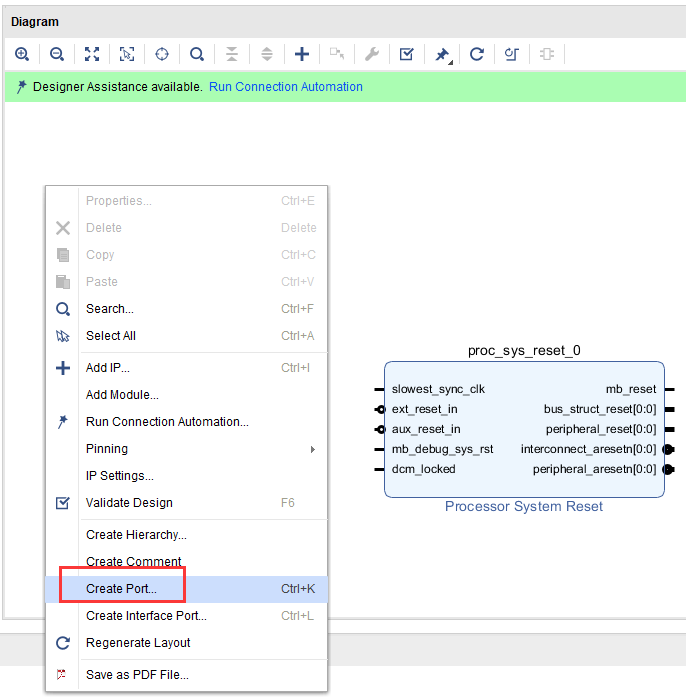The image size is (686, 697).
Task: Click the Zoom In toolbar icon
Action: tap(22, 54)
